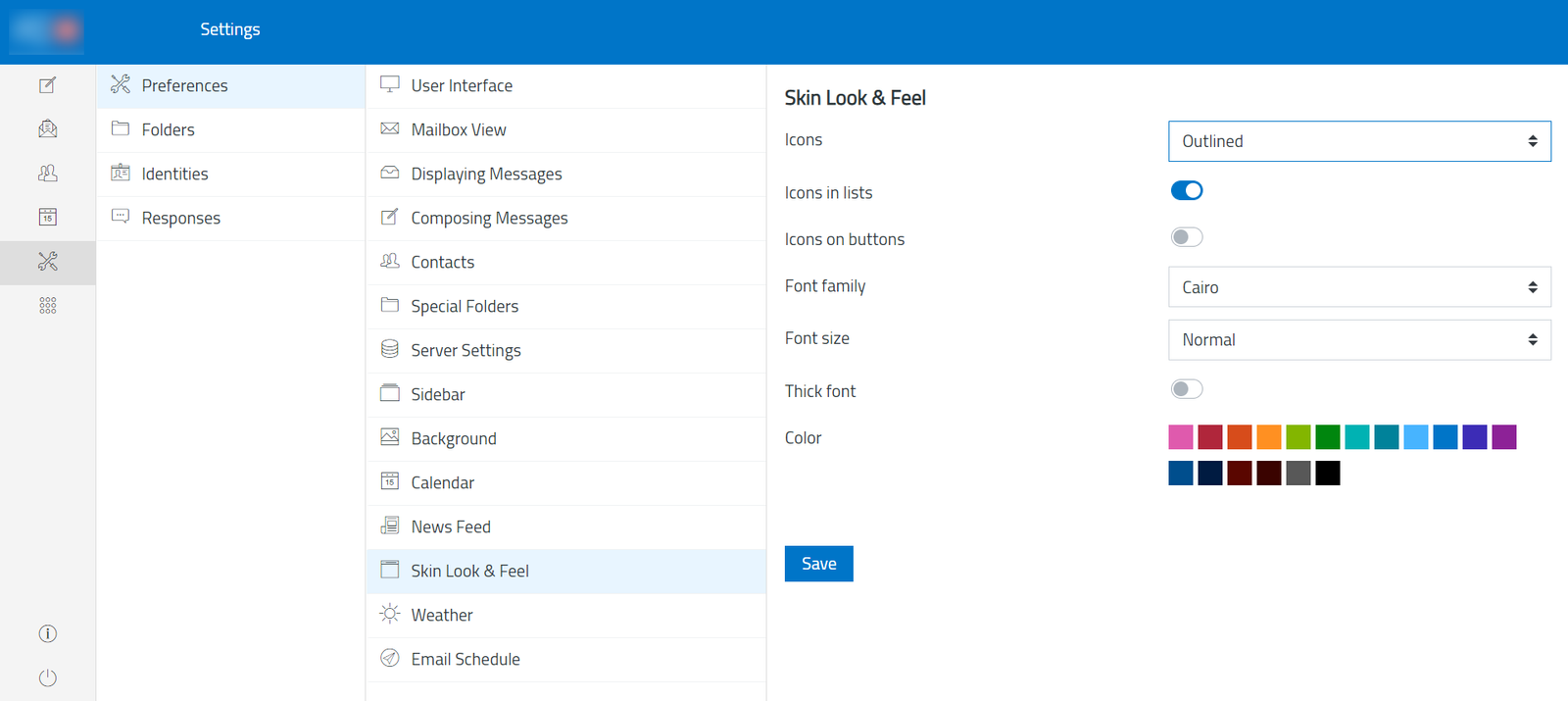Open the compose message icon in sidebar
This screenshot has width=1568, height=701.
pos(47,85)
